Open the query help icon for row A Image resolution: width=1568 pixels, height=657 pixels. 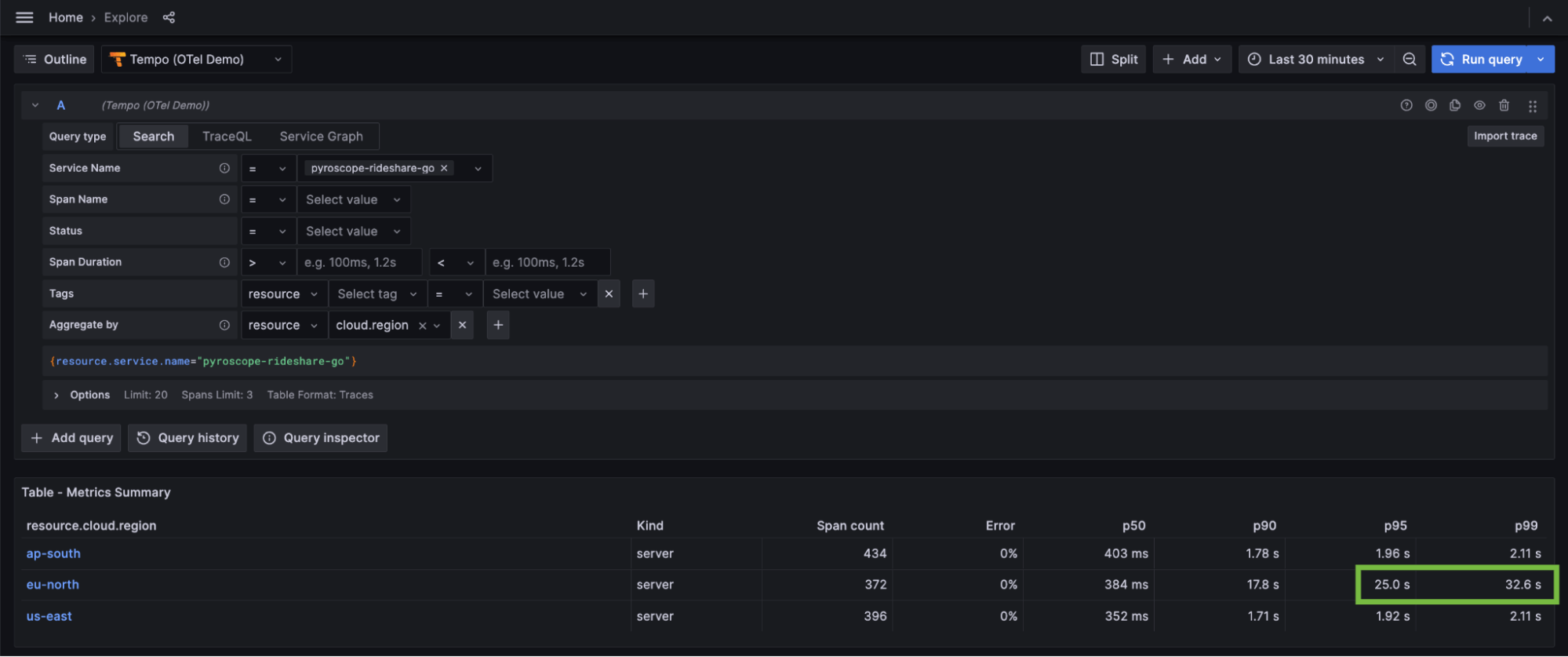pos(1406,105)
